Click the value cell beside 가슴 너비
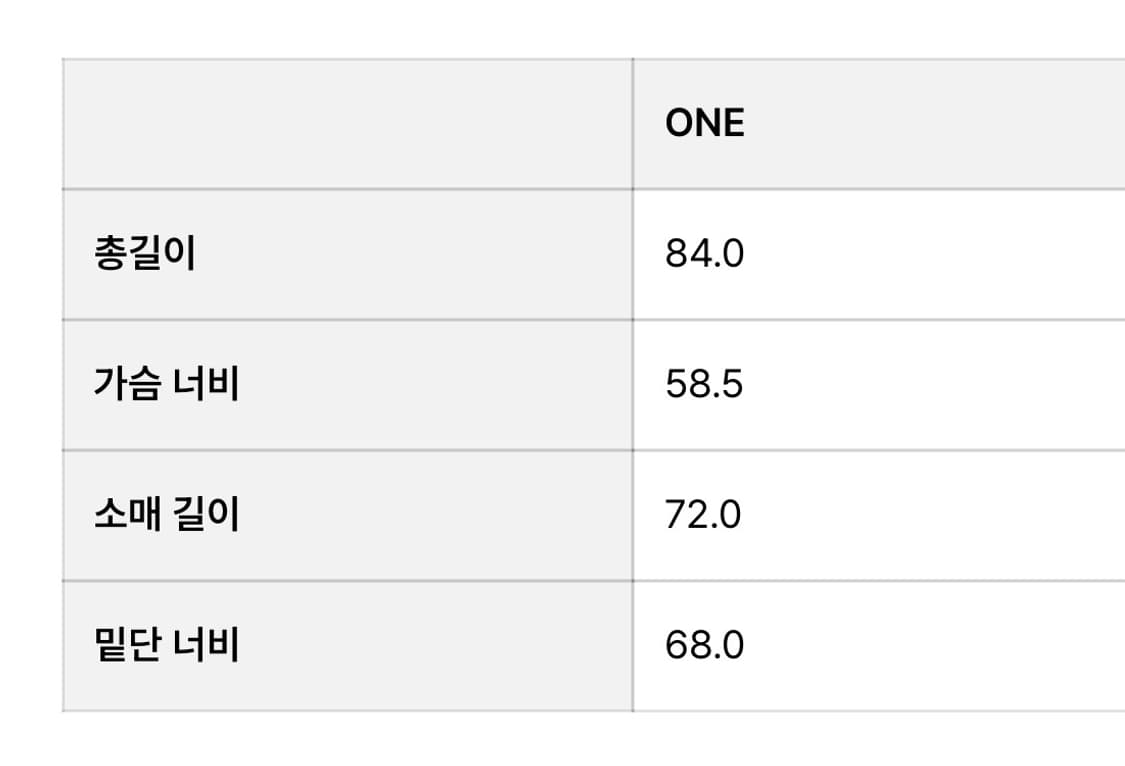 (878, 385)
